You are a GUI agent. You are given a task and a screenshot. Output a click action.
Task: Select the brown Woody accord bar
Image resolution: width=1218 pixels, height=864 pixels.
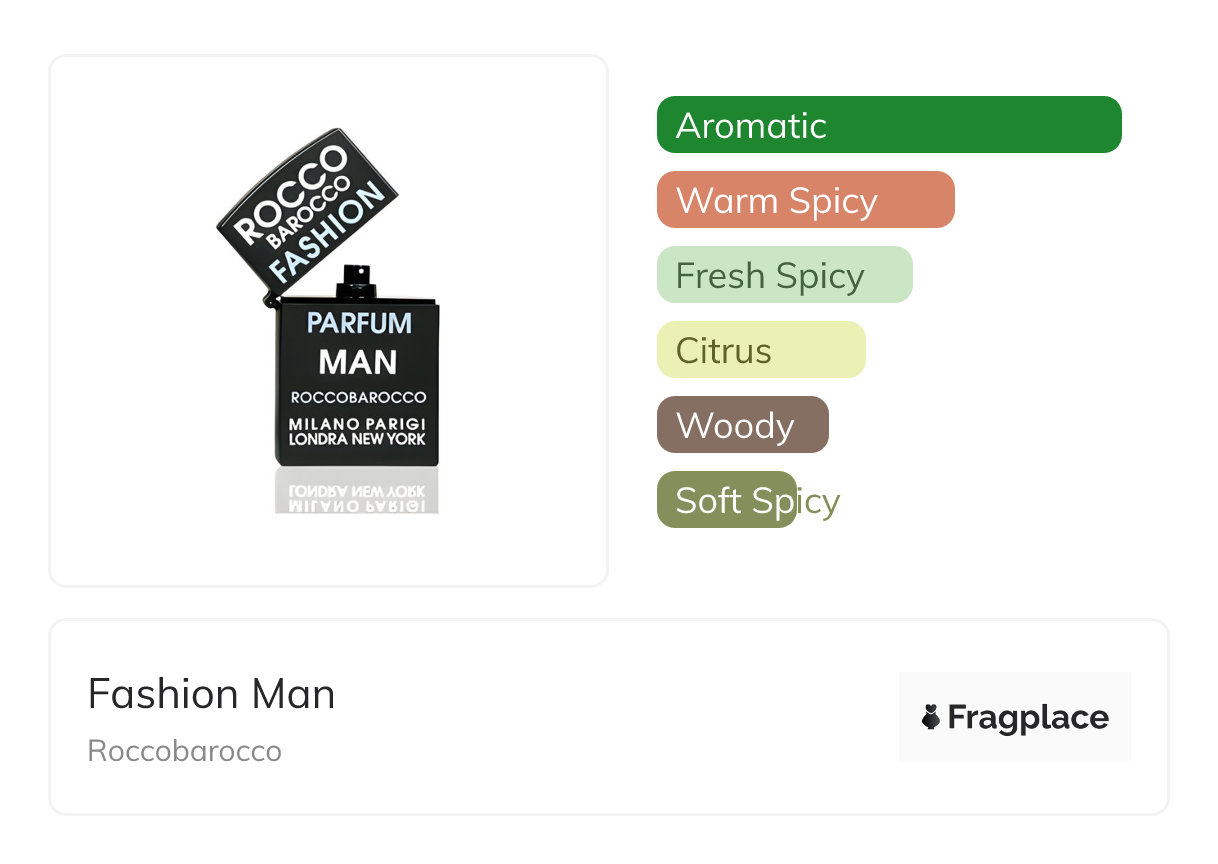coord(742,425)
